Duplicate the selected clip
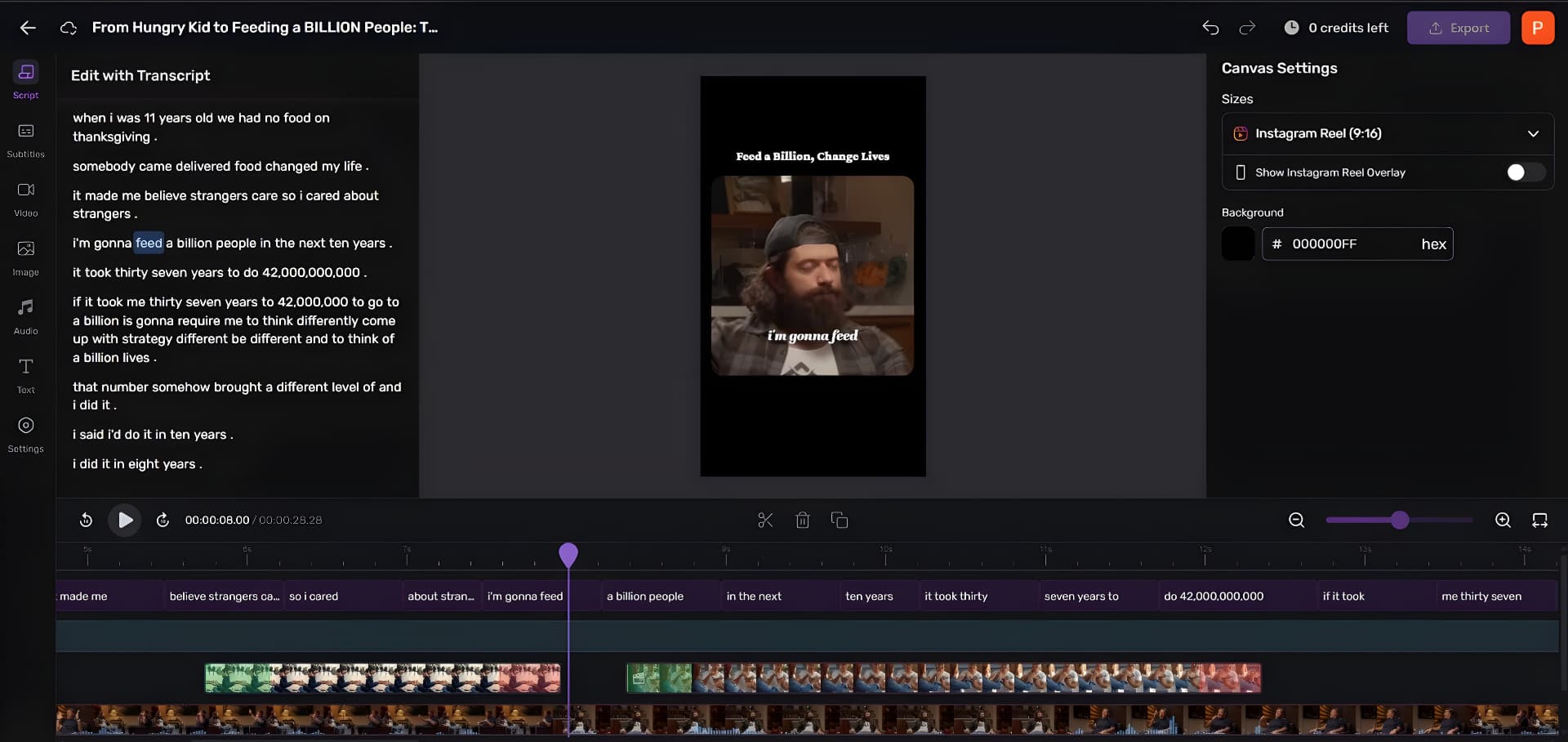Image resolution: width=1568 pixels, height=742 pixels. coord(840,520)
